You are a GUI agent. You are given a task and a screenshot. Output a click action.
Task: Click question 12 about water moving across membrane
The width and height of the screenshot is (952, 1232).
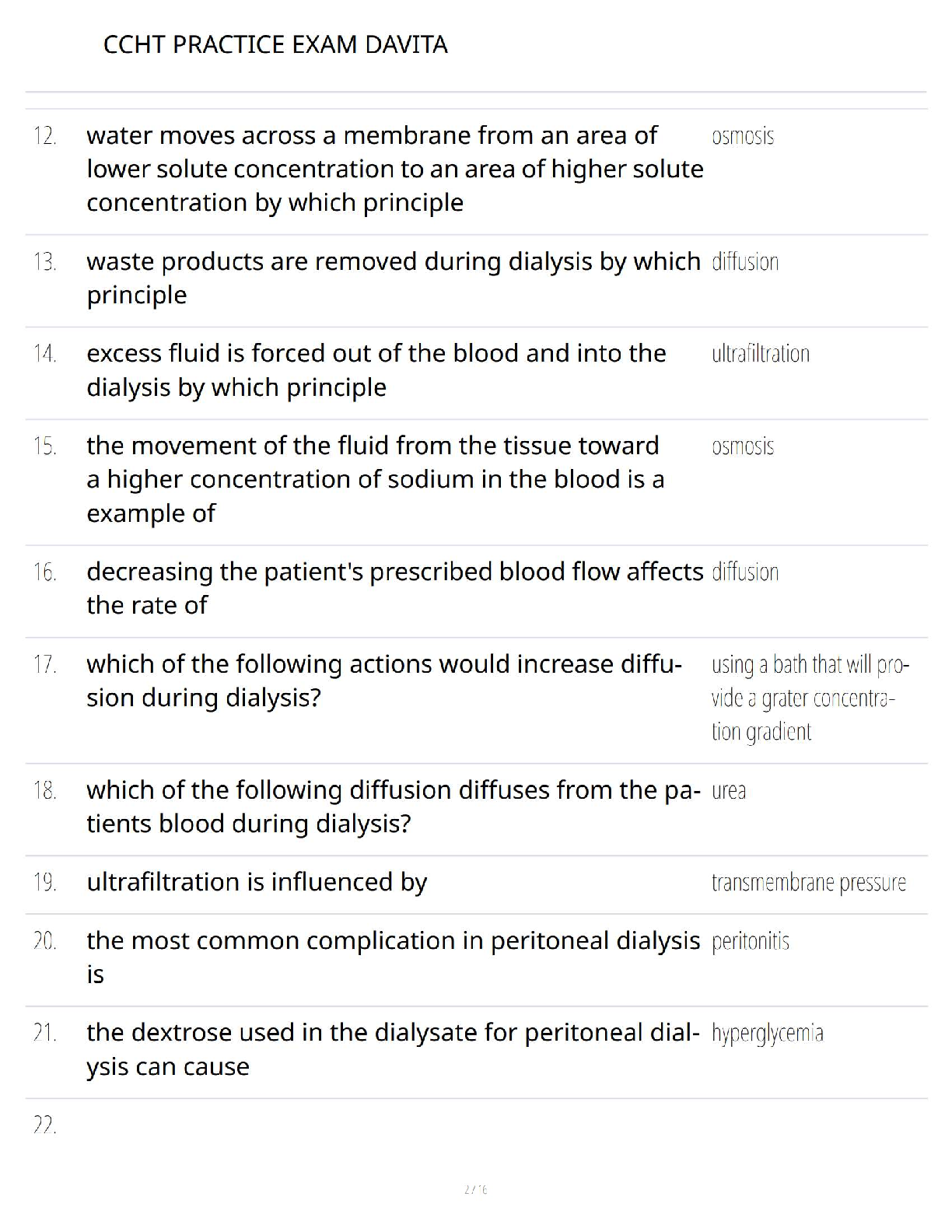(x=394, y=169)
